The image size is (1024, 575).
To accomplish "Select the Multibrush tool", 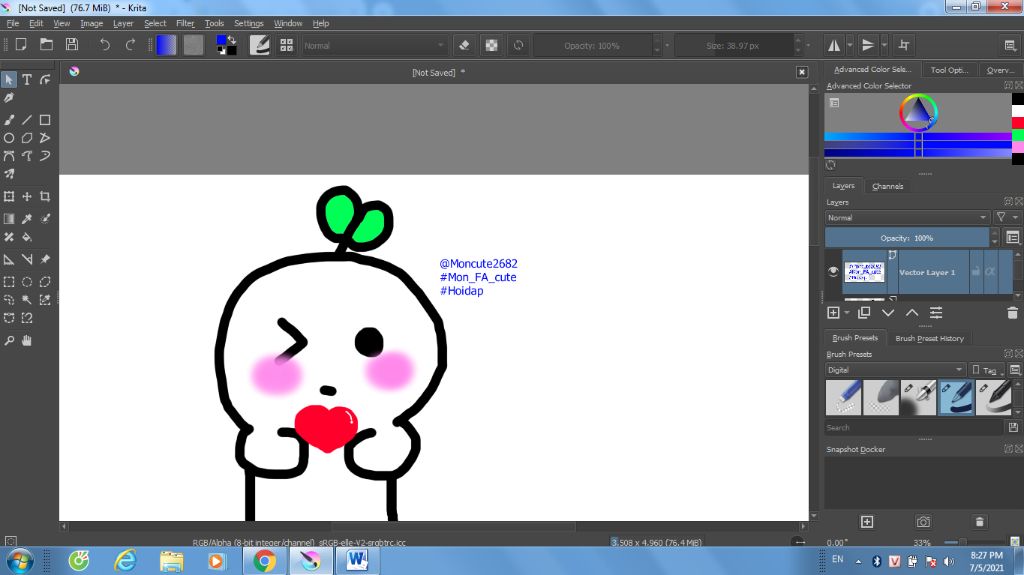I will [x=9, y=174].
